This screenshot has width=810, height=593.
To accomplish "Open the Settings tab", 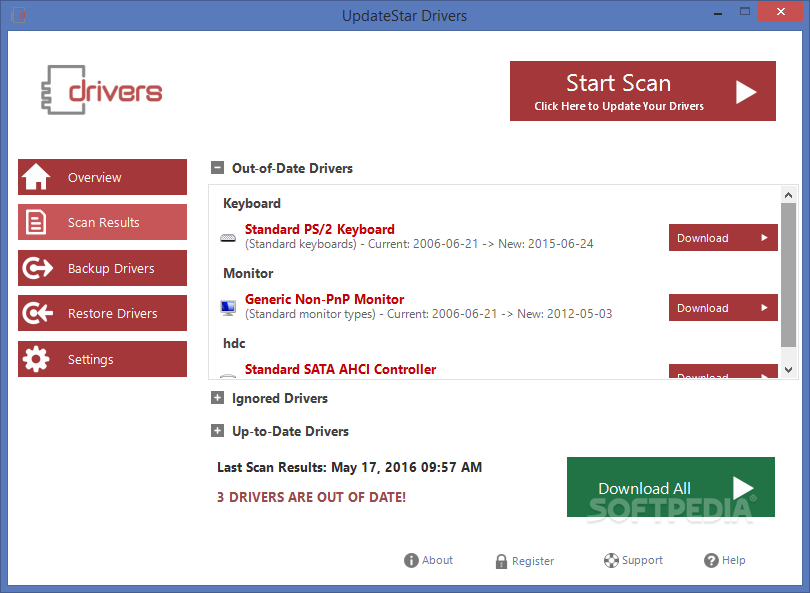I will pyautogui.click(x=102, y=358).
